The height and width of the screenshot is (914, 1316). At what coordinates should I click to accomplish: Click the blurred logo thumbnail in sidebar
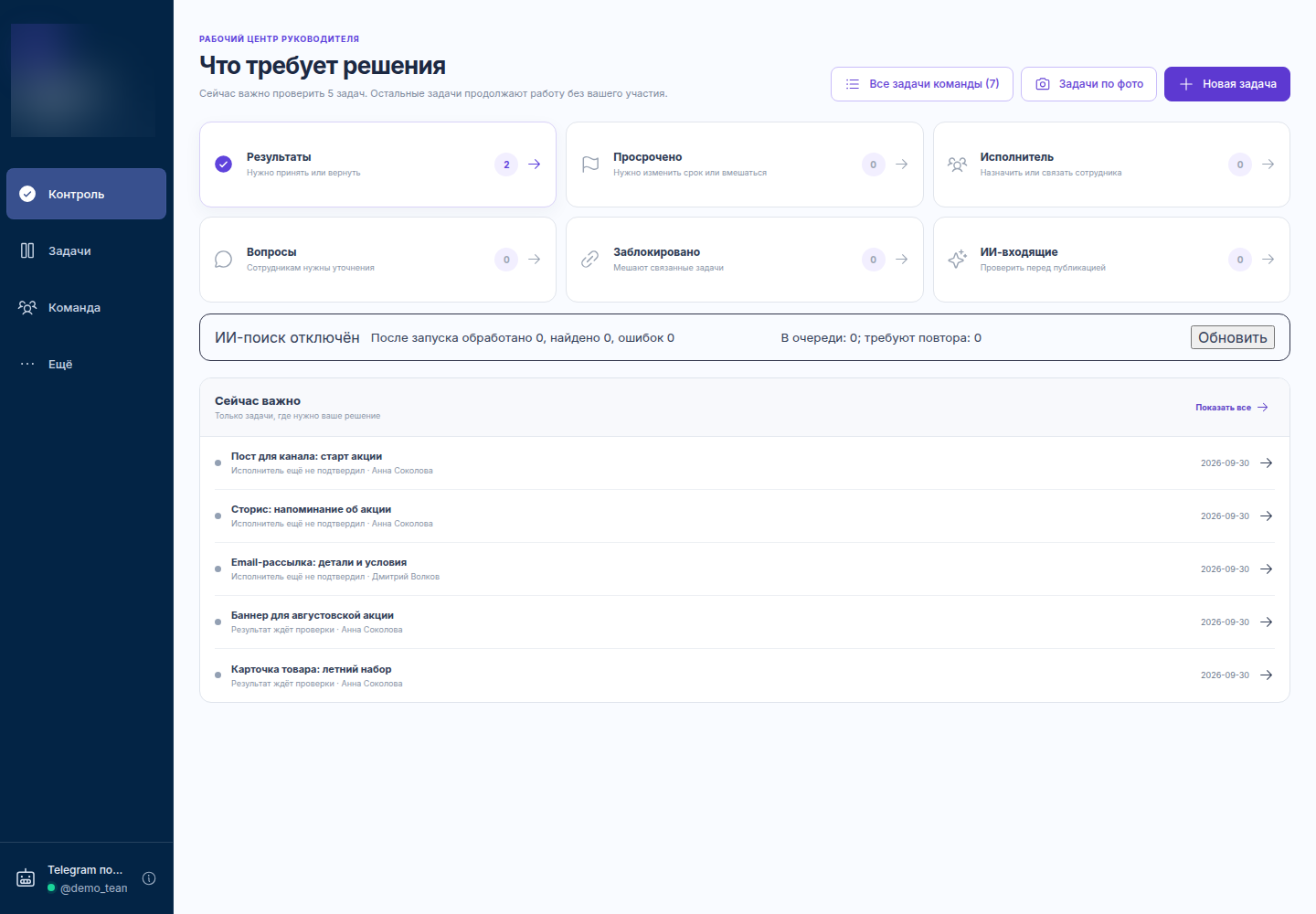83,80
